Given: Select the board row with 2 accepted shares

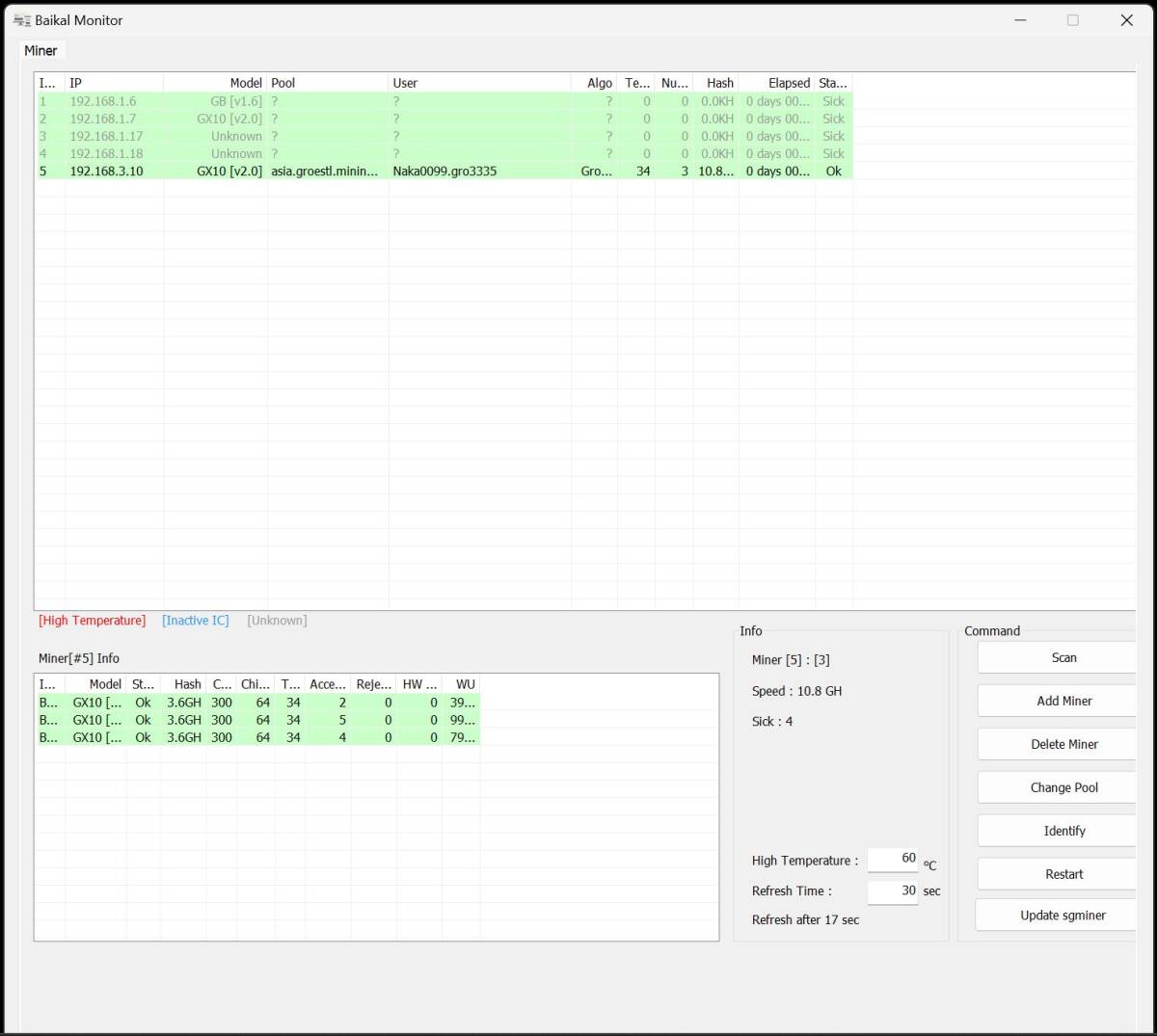Looking at the screenshot, I should click(x=257, y=703).
